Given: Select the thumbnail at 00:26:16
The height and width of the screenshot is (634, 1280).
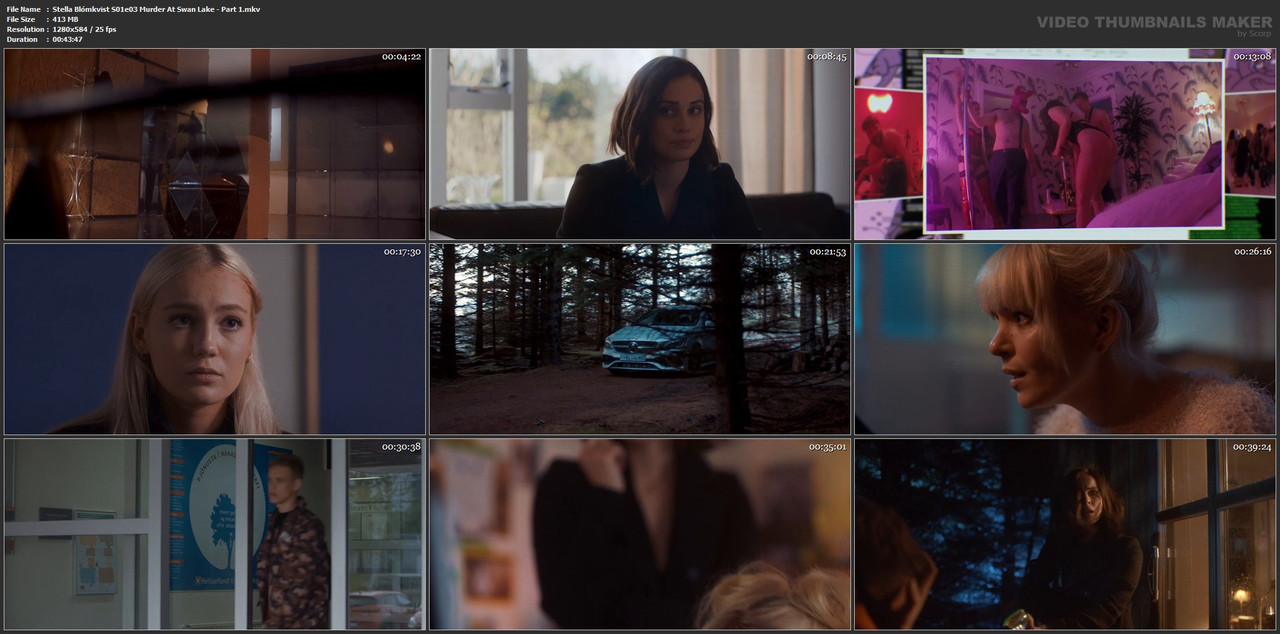Looking at the screenshot, I should click(x=1065, y=339).
